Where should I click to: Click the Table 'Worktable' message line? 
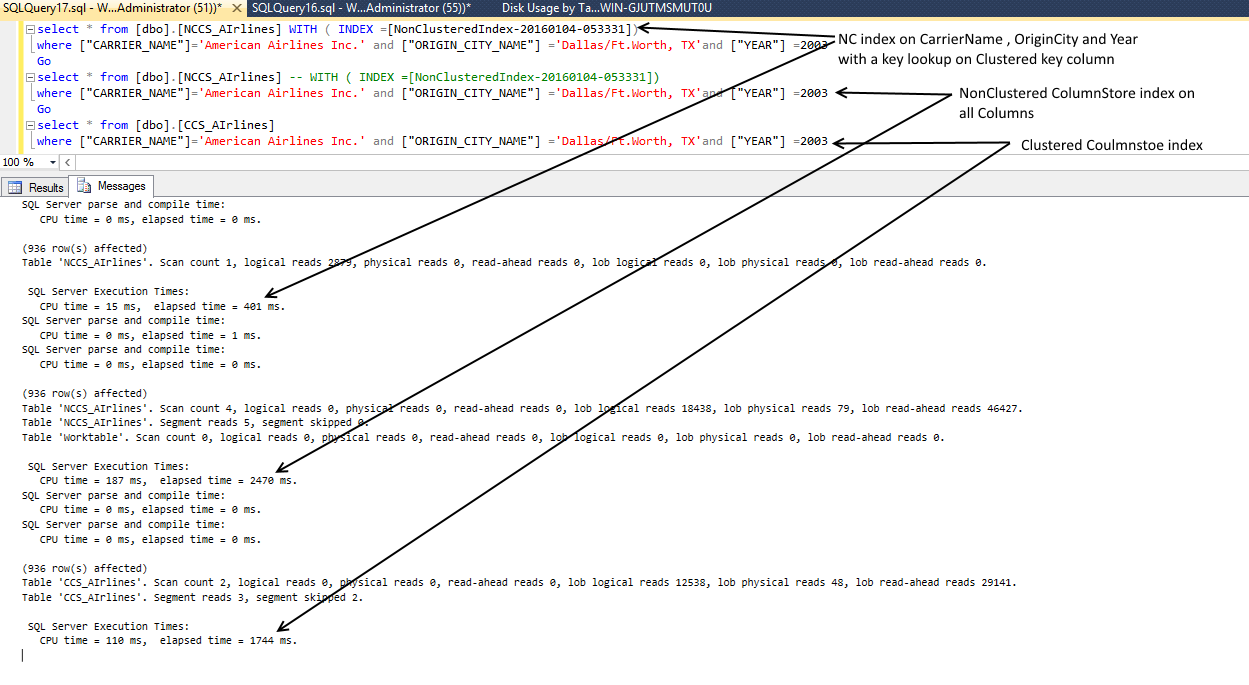click(483, 437)
